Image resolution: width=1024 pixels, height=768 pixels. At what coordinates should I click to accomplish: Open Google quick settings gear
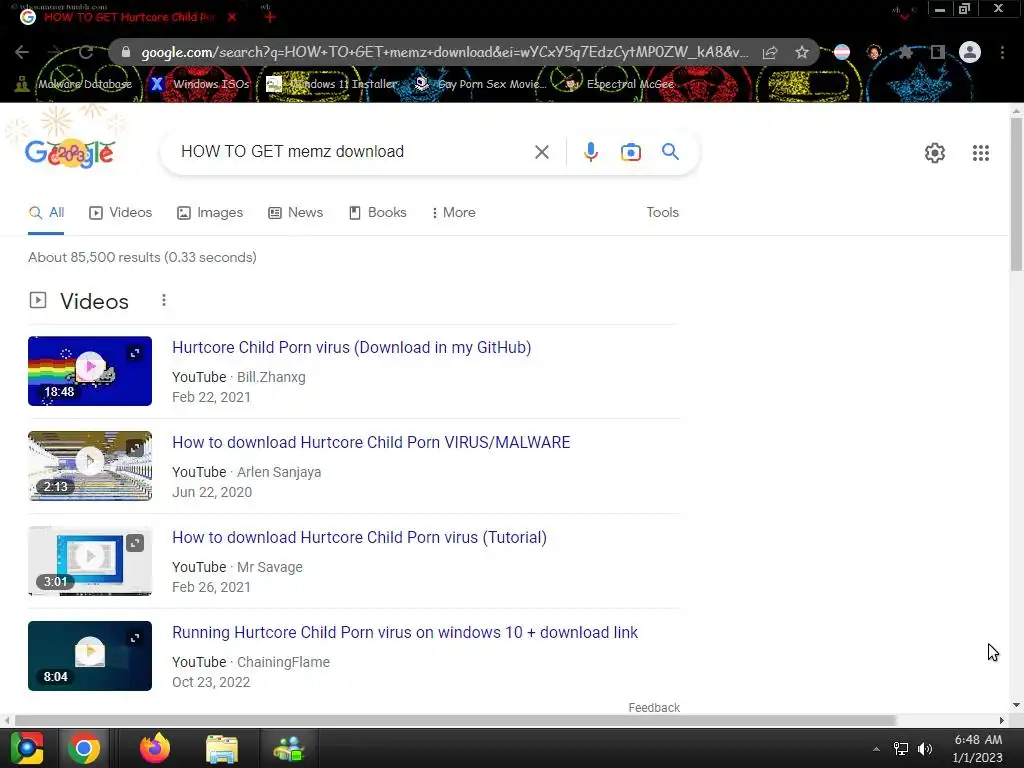tap(935, 153)
